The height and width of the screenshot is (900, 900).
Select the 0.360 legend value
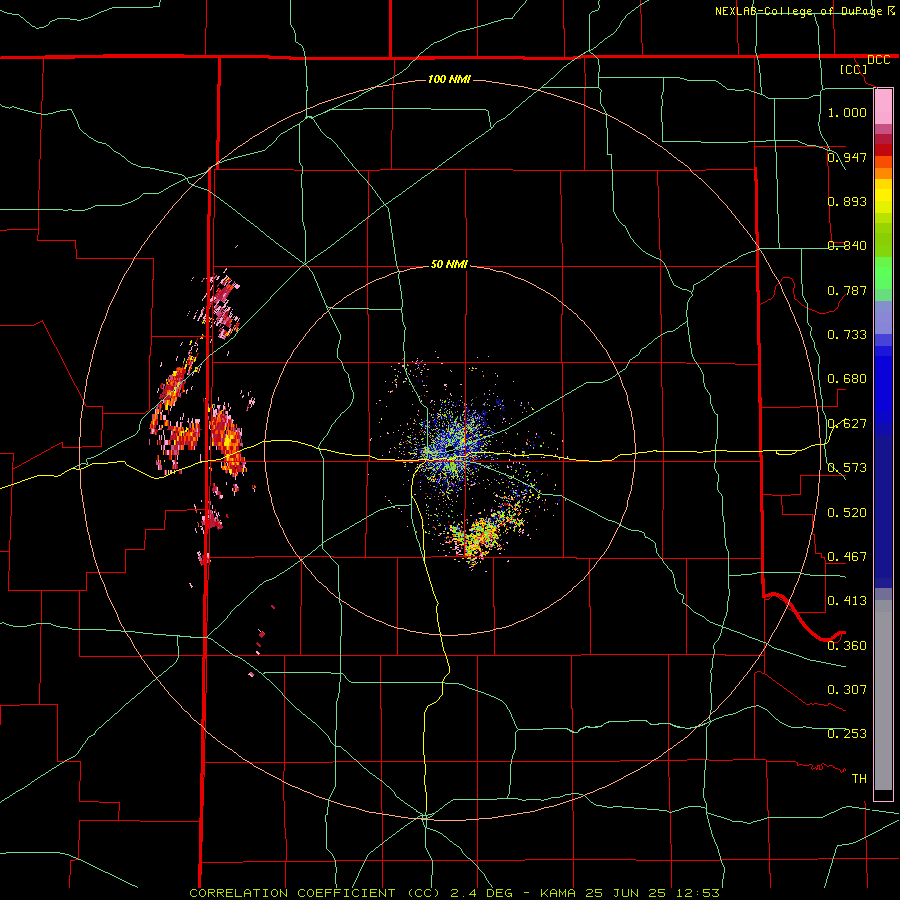click(x=847, y=646)
